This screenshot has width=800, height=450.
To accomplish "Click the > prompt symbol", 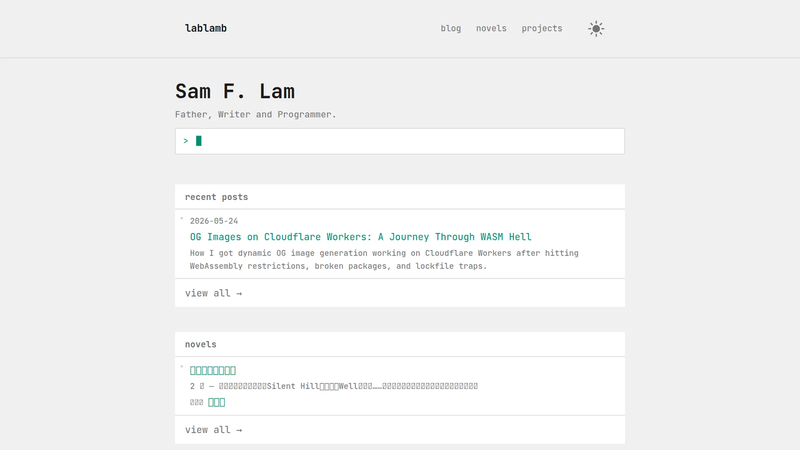I will pos(186,141).
